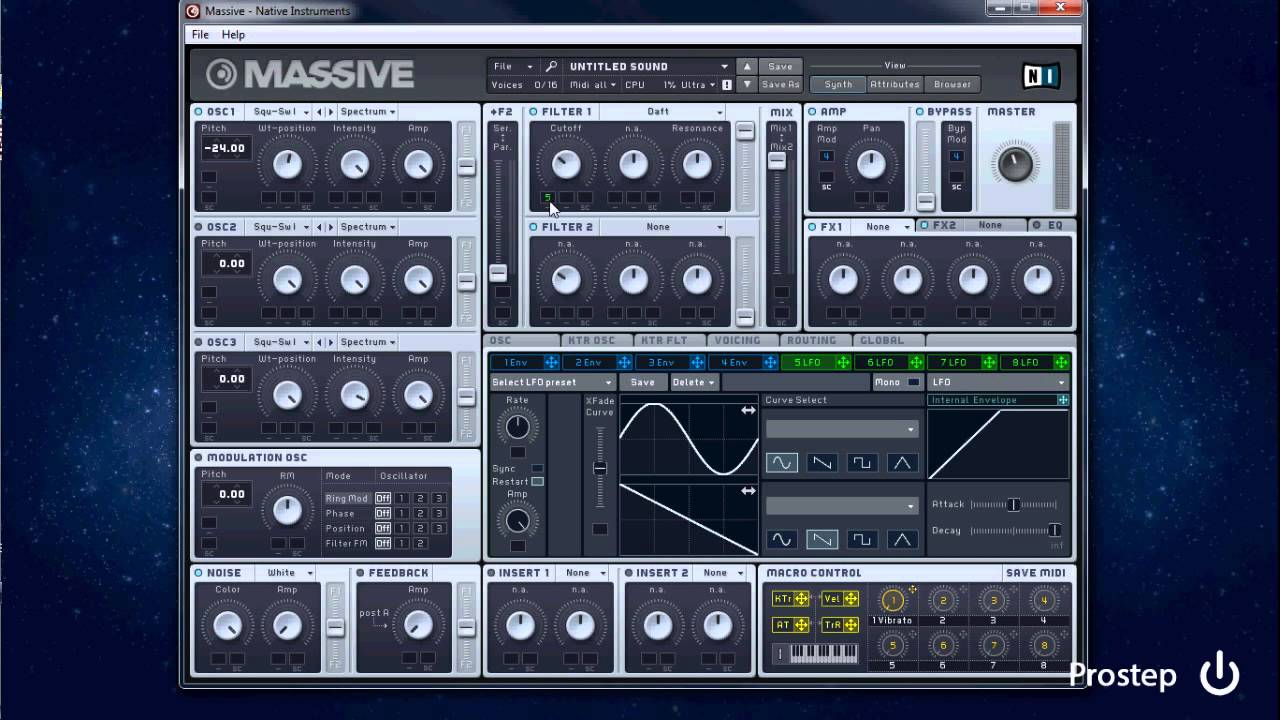Grab the 5 LFO modulation crosshair handle

pos(843,362)
